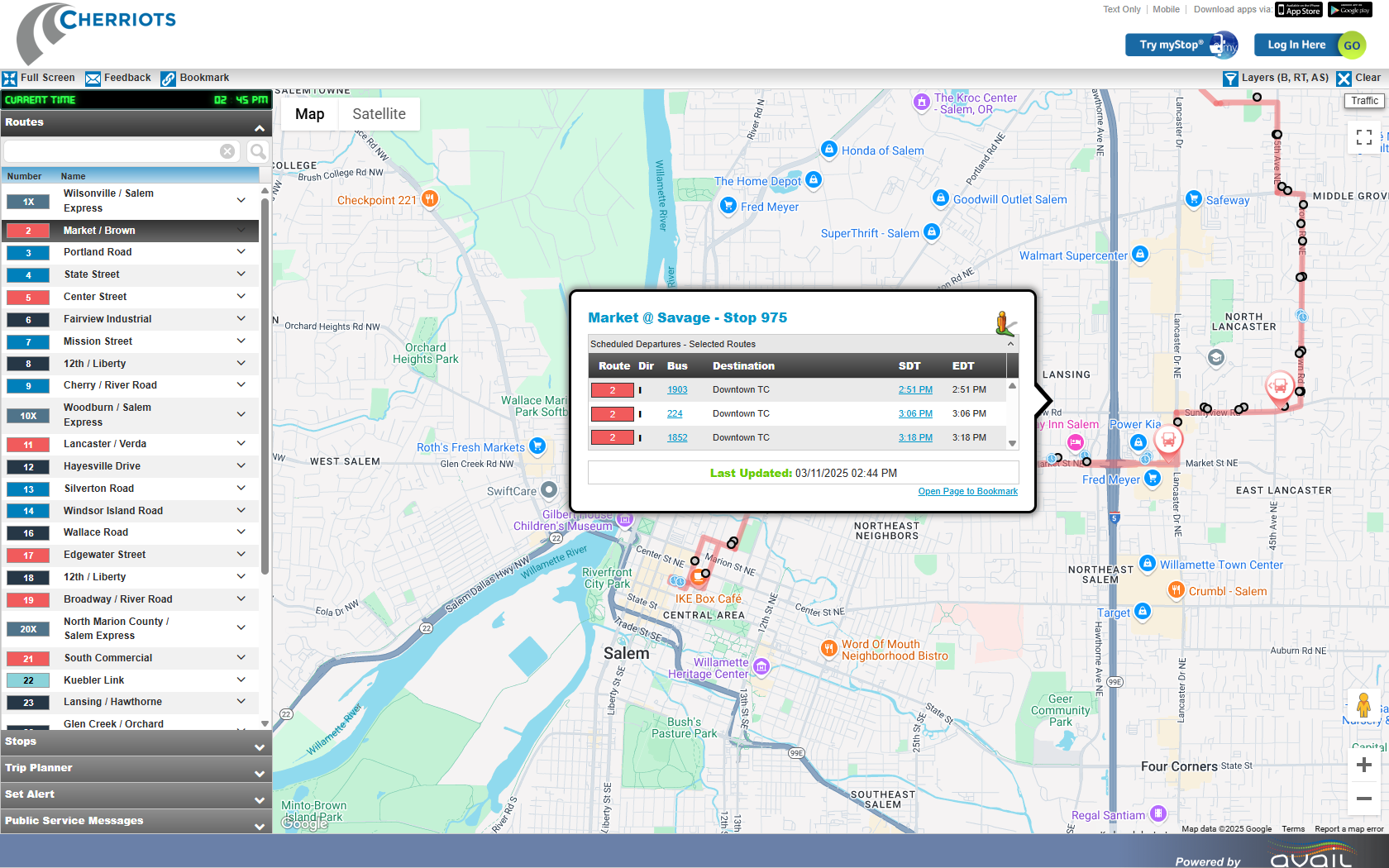
Task: Toggle route 11 Lancaster / Verda selection
Action: 28,445
